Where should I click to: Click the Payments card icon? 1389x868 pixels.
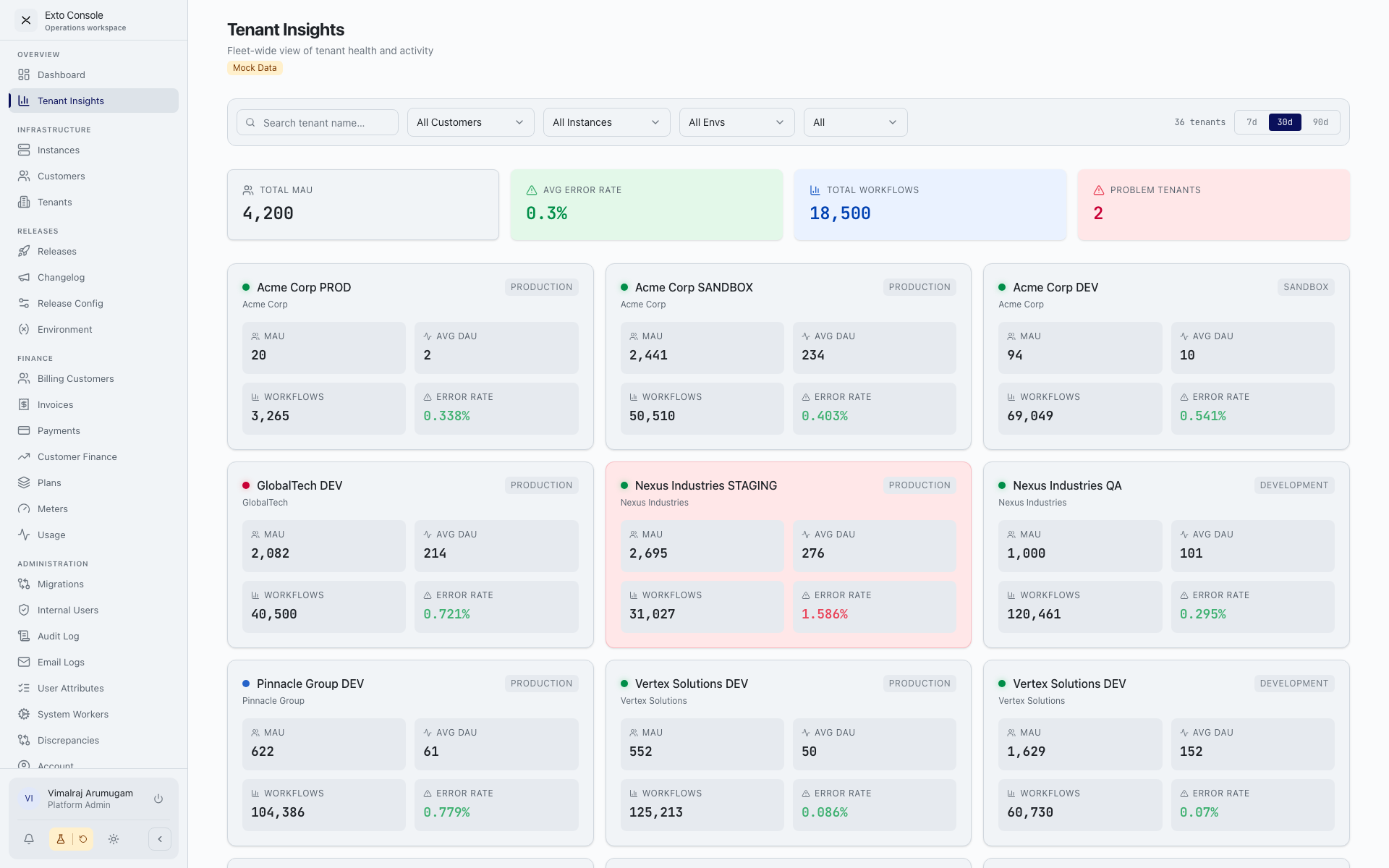[24, 430]
